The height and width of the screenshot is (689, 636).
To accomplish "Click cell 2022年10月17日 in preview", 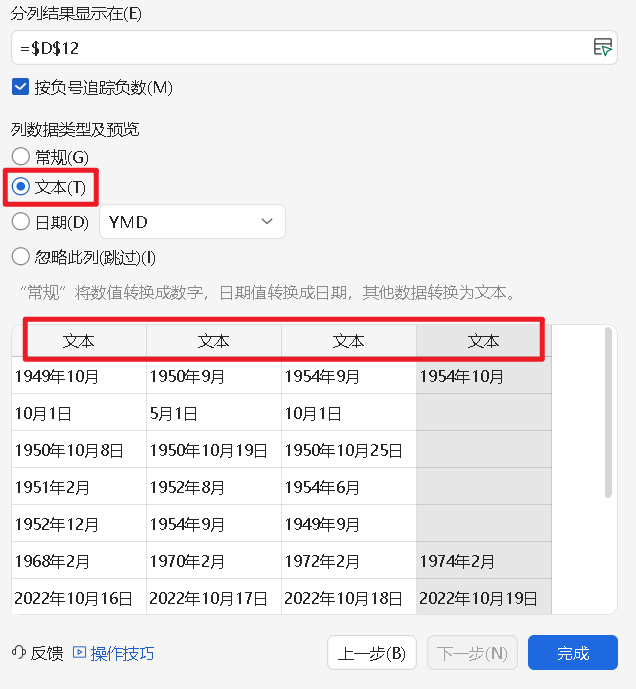I will coord(214,598).
